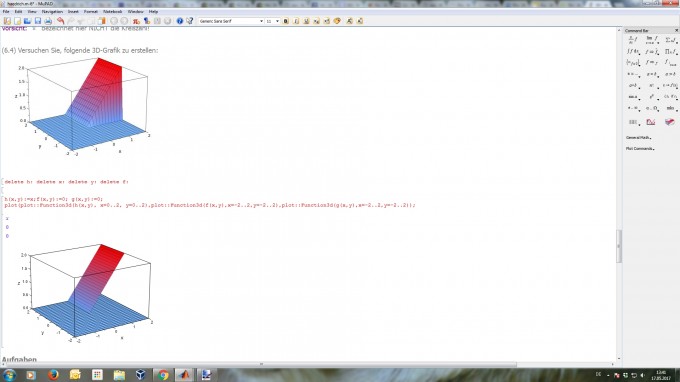
Task: Open the File menu
Action: point(6,12)
